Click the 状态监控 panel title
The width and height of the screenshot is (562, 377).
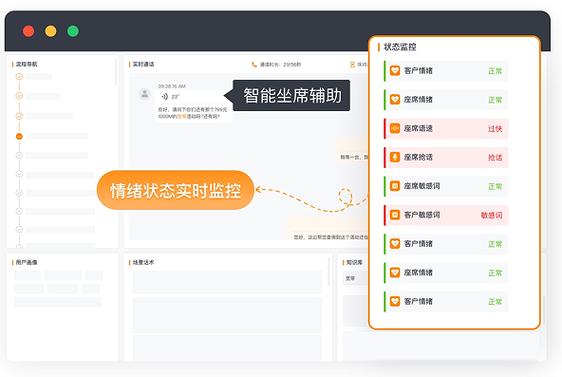[x=400, y=47]
